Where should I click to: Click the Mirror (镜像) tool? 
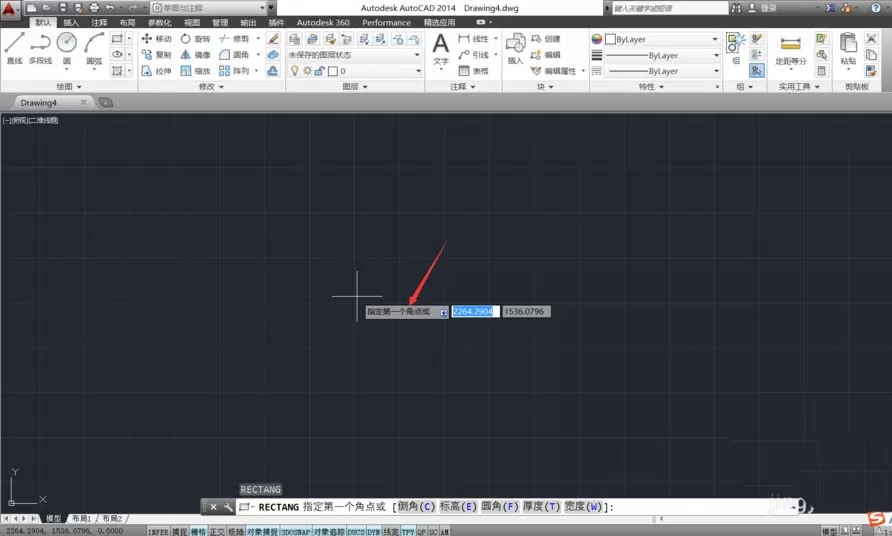click(x=195, y=55)
